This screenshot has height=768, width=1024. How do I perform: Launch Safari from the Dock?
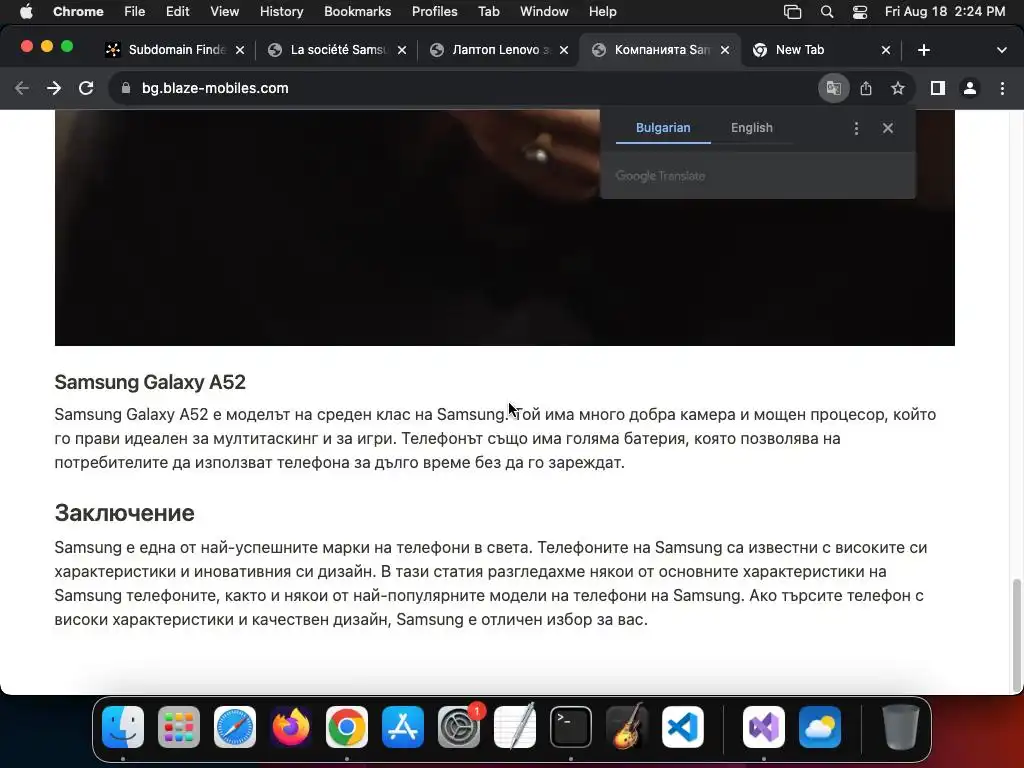point(234,727)
